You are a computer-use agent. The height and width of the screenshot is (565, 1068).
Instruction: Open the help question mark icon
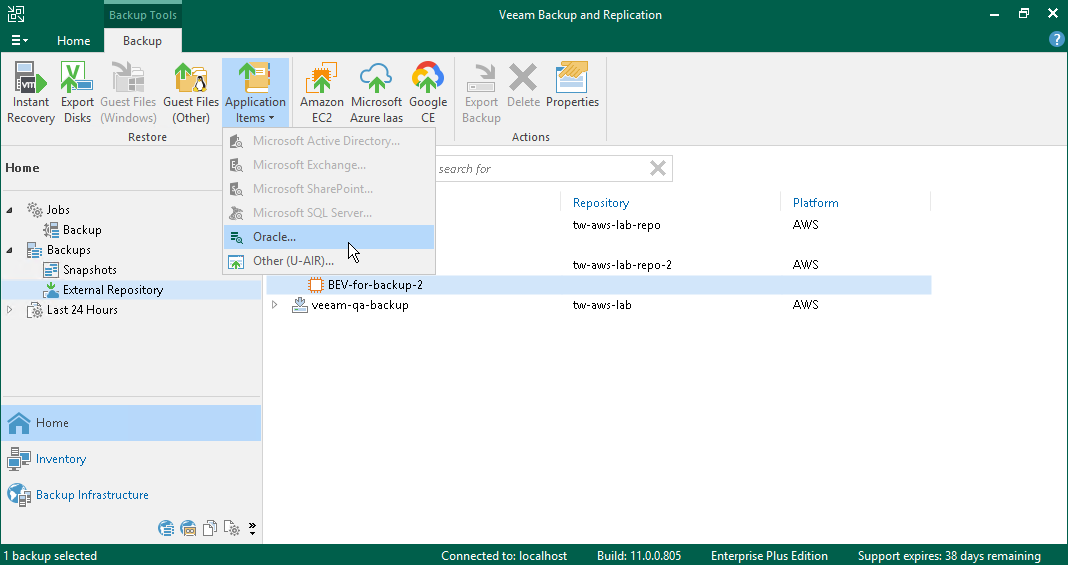coord(1056,40)
